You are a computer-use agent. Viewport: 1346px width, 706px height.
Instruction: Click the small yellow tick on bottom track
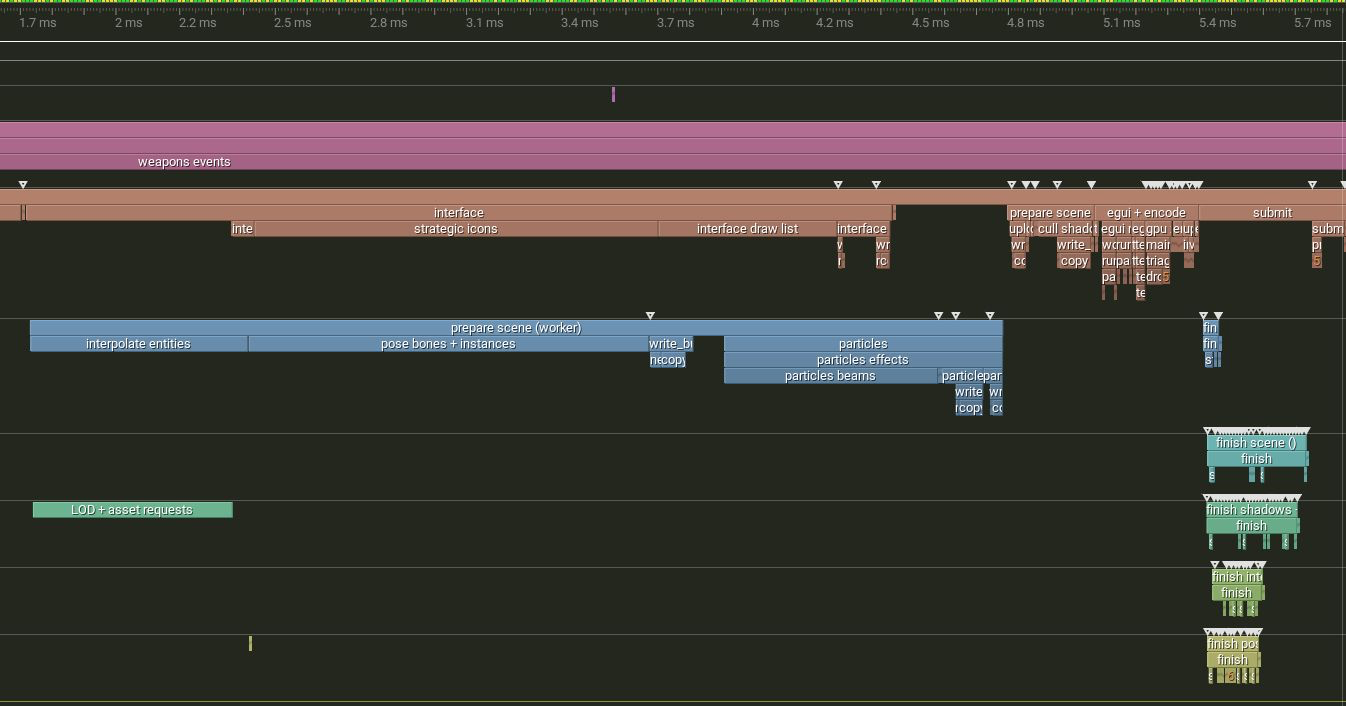pos(250,644)
